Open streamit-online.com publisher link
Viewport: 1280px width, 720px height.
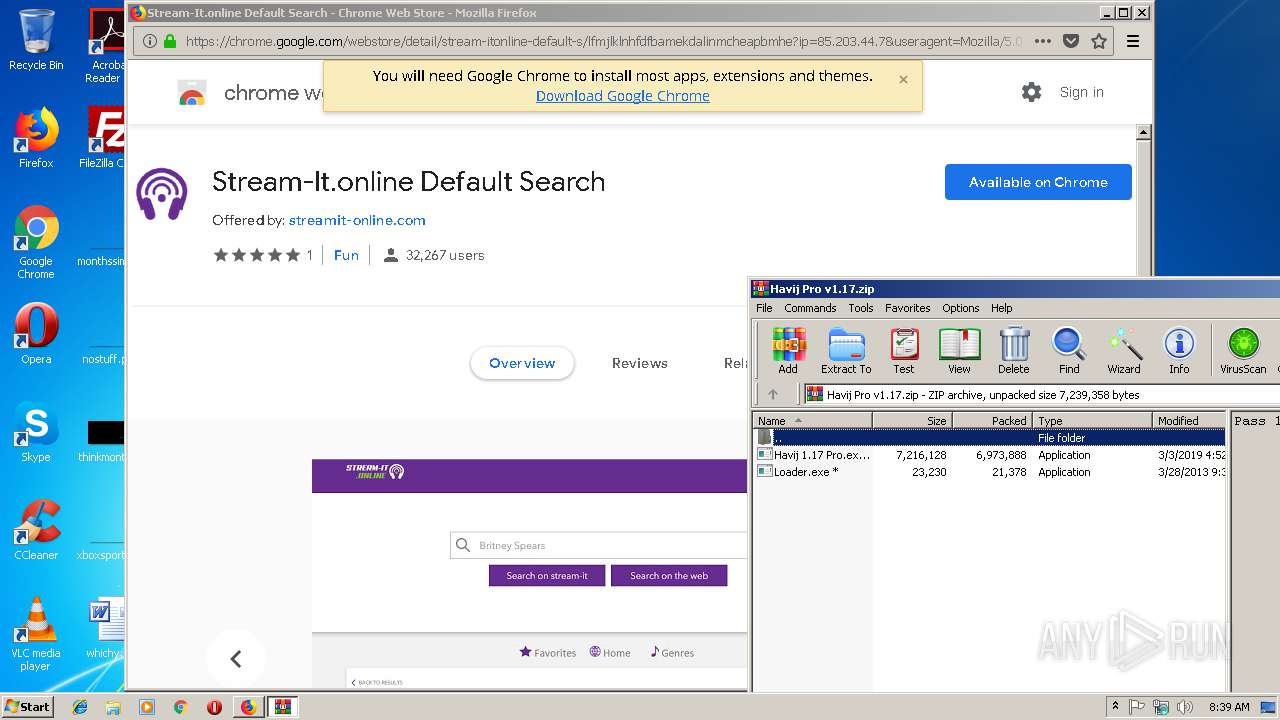click(x=357, y=220)
